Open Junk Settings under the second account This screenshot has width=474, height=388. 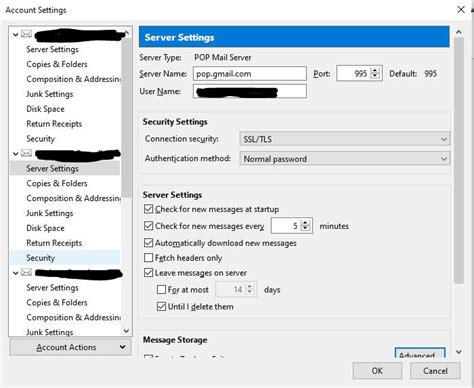[x=50, y=213]
